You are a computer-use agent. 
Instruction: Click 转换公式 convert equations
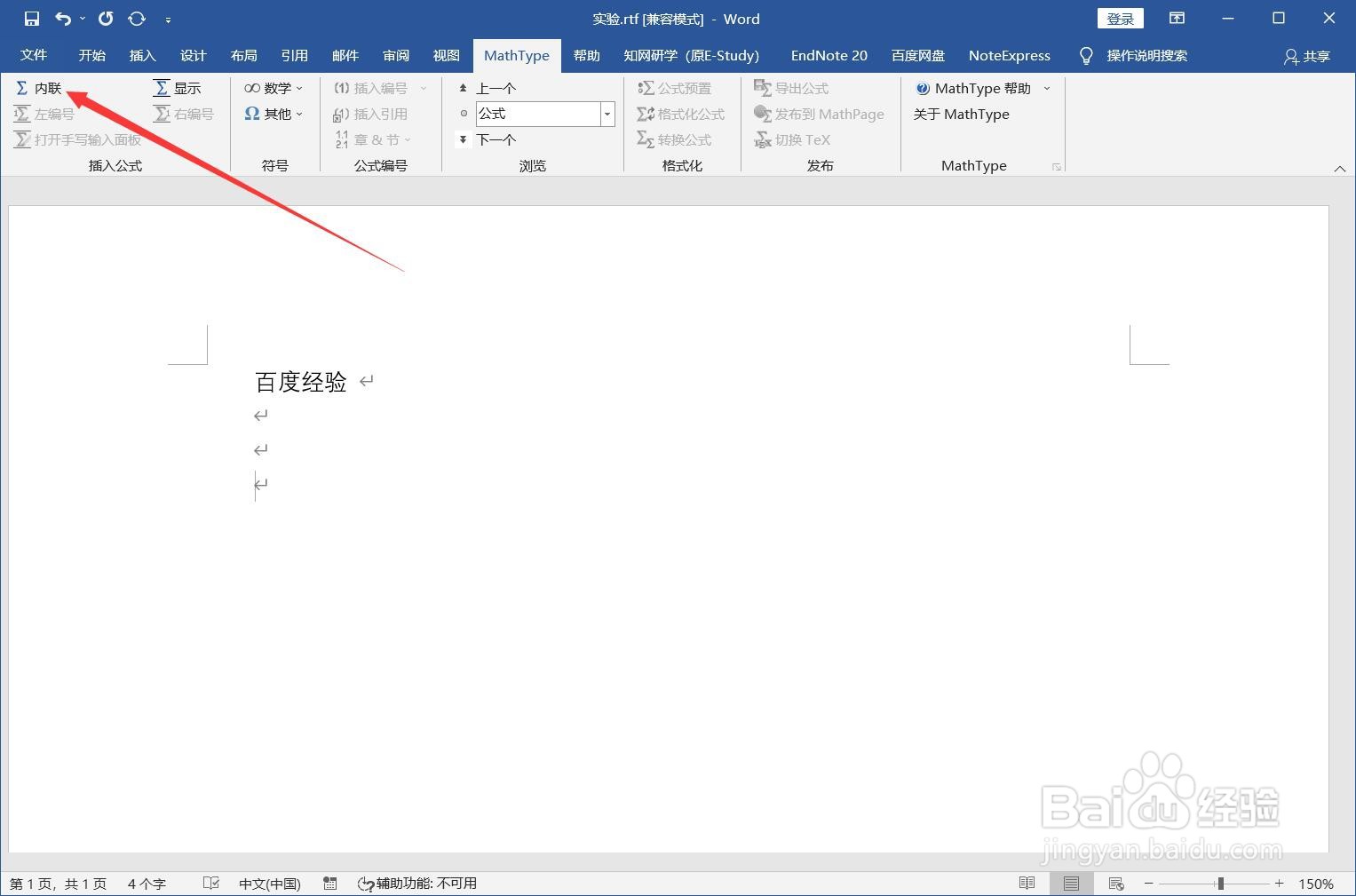click(675, 139)
